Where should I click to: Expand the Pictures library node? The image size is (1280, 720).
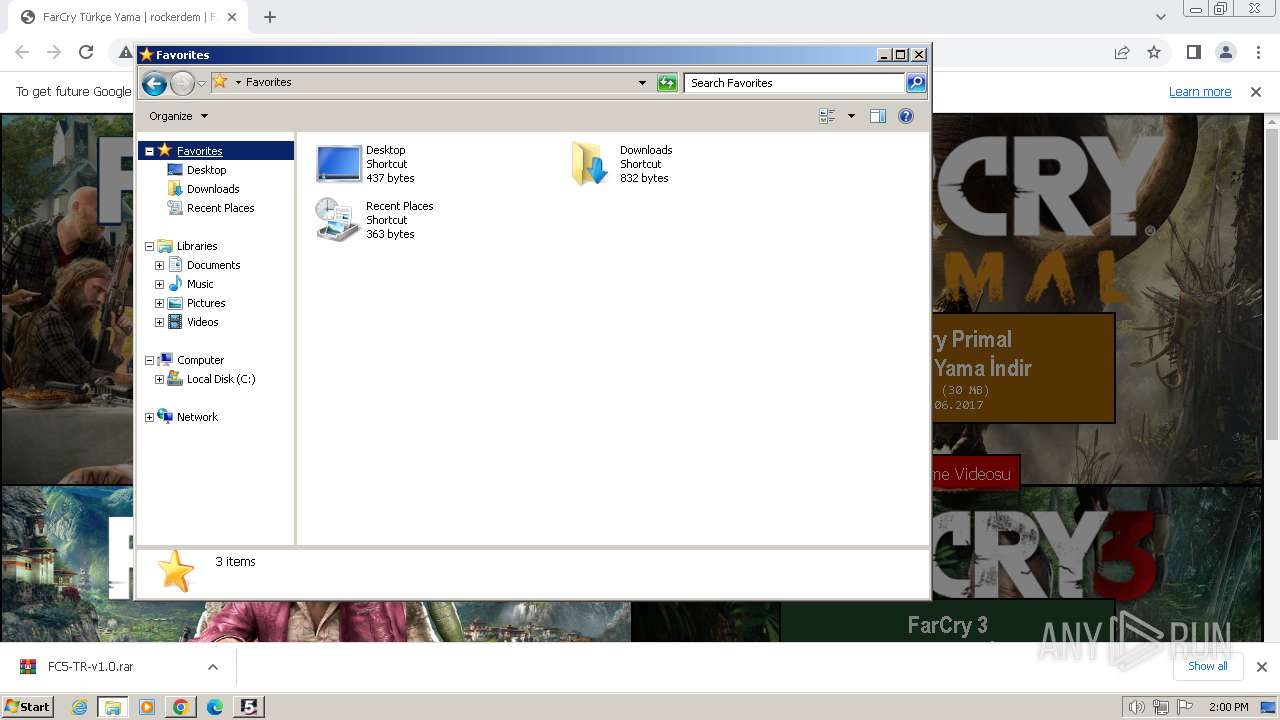pos(159,303)
